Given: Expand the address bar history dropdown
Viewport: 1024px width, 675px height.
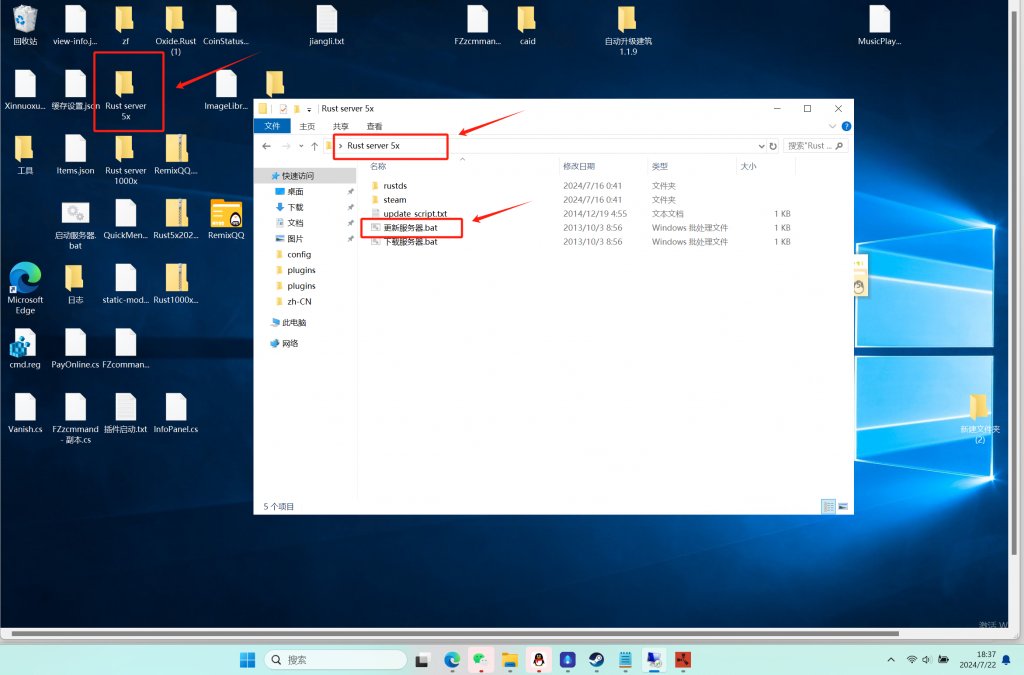Looking at the screenshot, I should pos(761,146).
